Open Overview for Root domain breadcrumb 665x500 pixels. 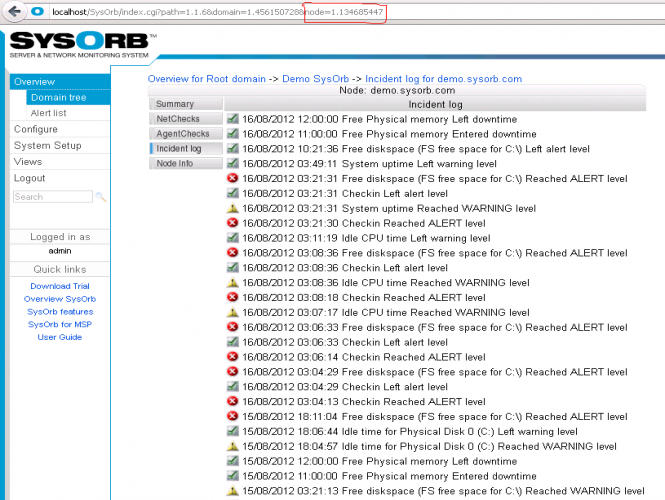point(207,79)
